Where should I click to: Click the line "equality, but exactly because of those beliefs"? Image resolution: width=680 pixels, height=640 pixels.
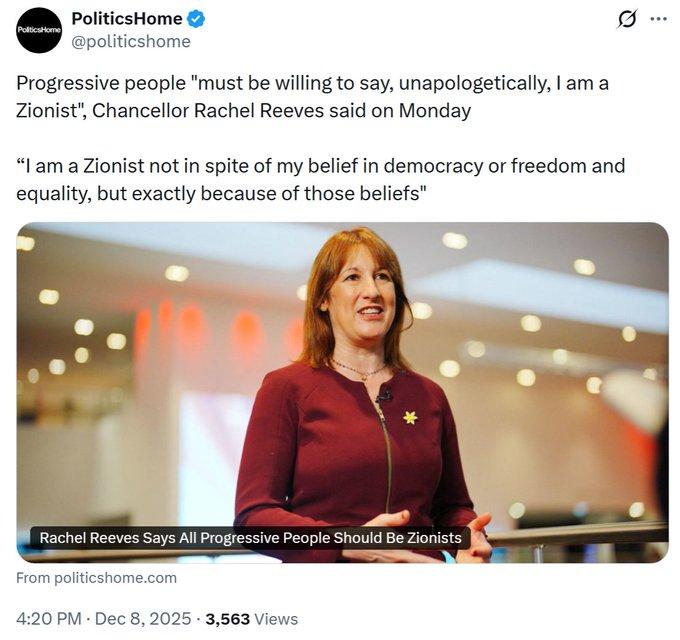[x=222, y=192]
